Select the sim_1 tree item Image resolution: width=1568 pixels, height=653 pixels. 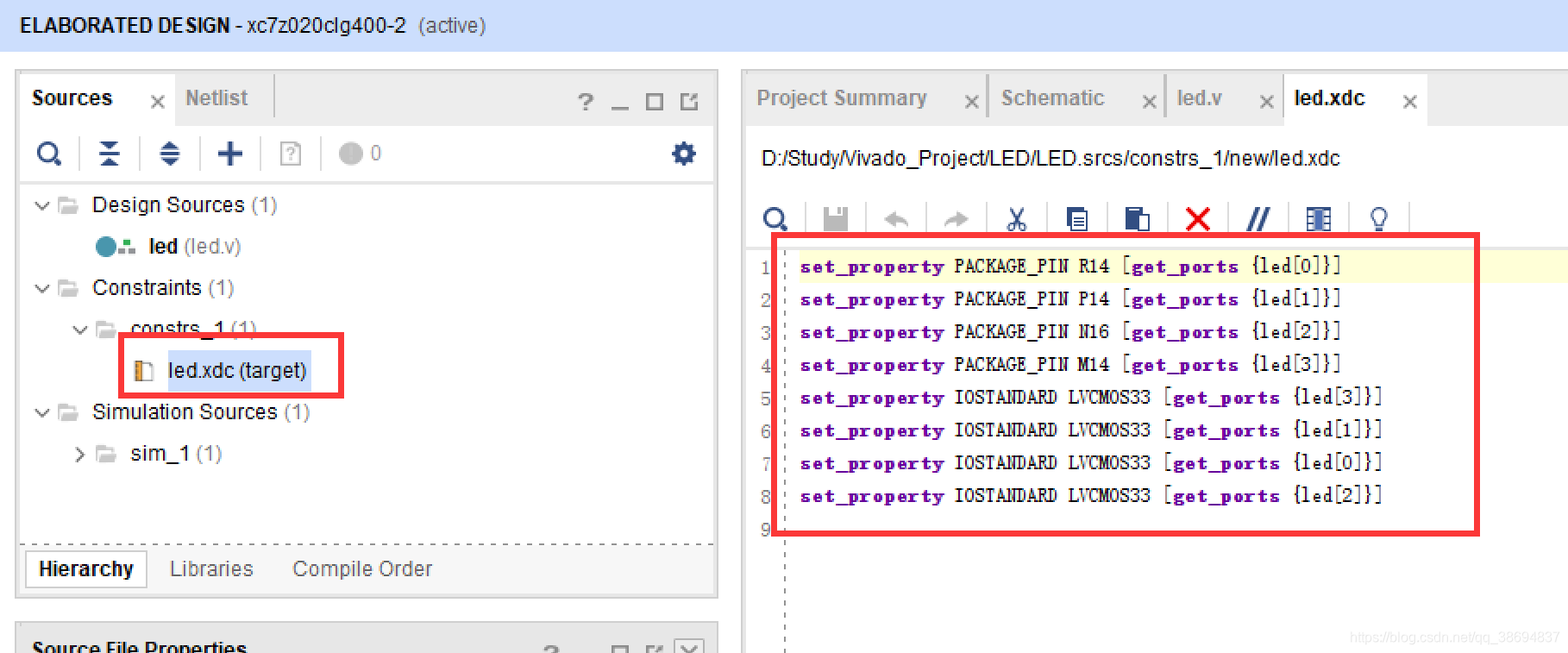click(176, 454)
